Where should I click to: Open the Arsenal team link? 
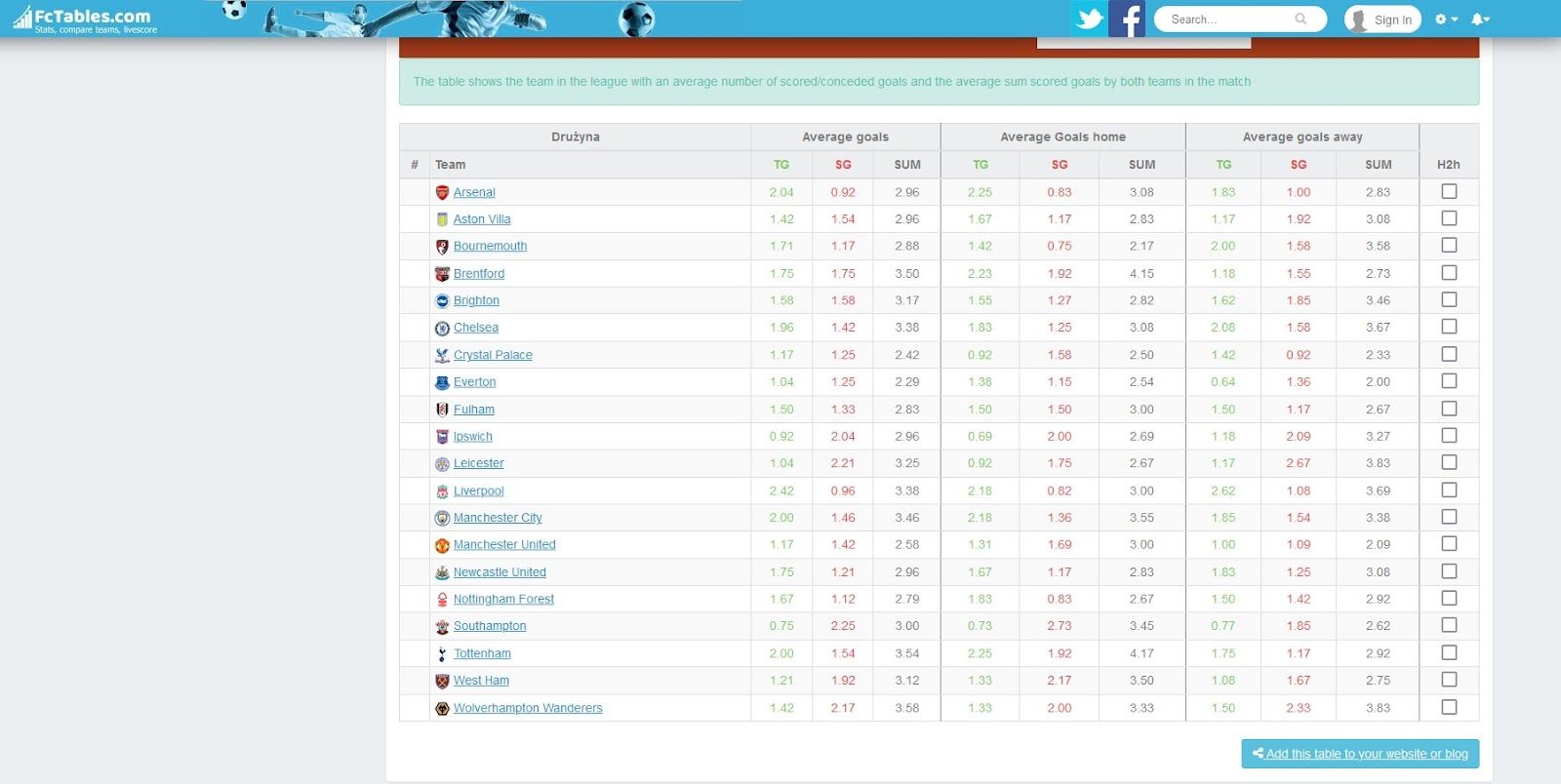[x=474, y=192]
